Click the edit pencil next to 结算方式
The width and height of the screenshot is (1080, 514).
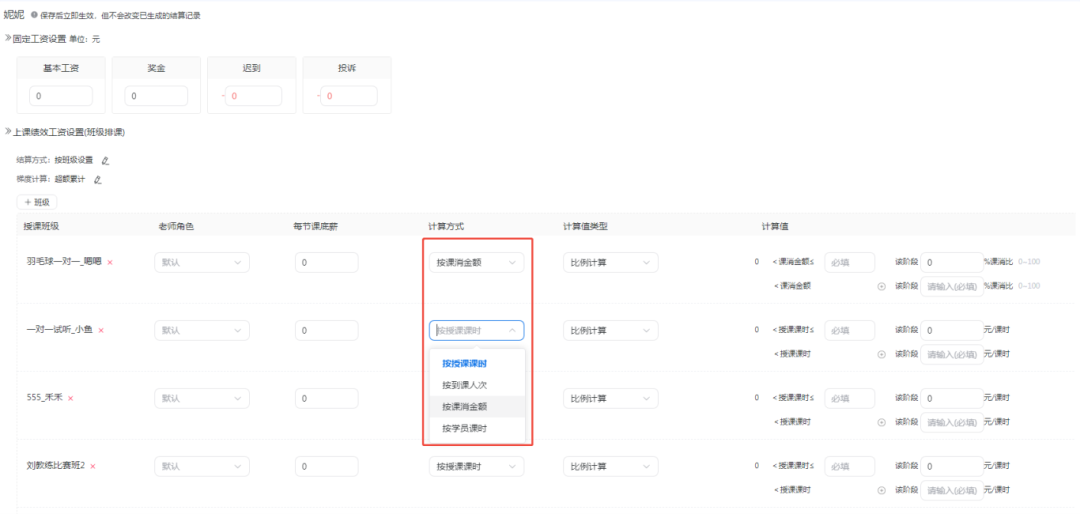pyautogui.click(x=105, y=160)
